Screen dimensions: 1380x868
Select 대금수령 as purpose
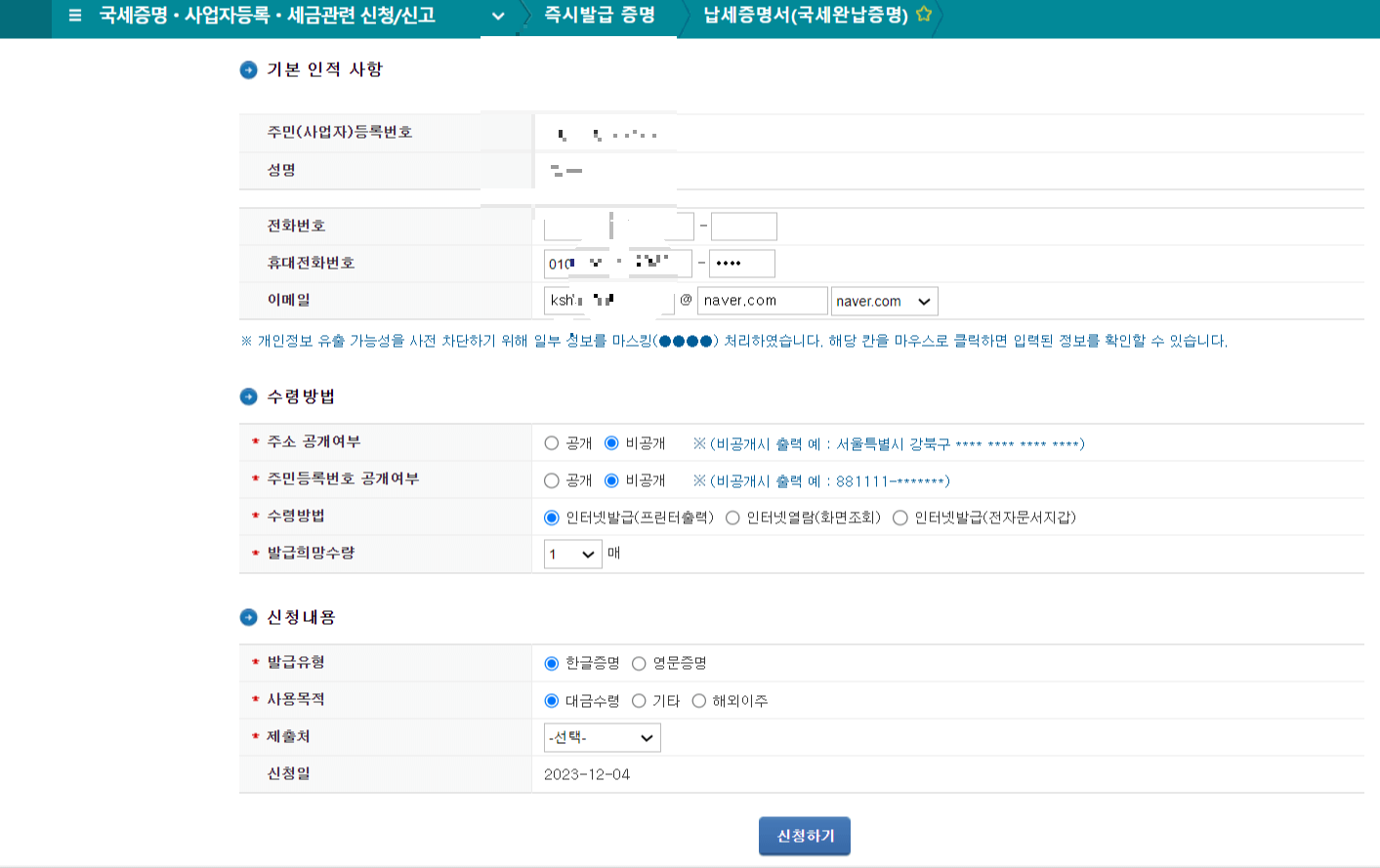[x=552, y=700]
